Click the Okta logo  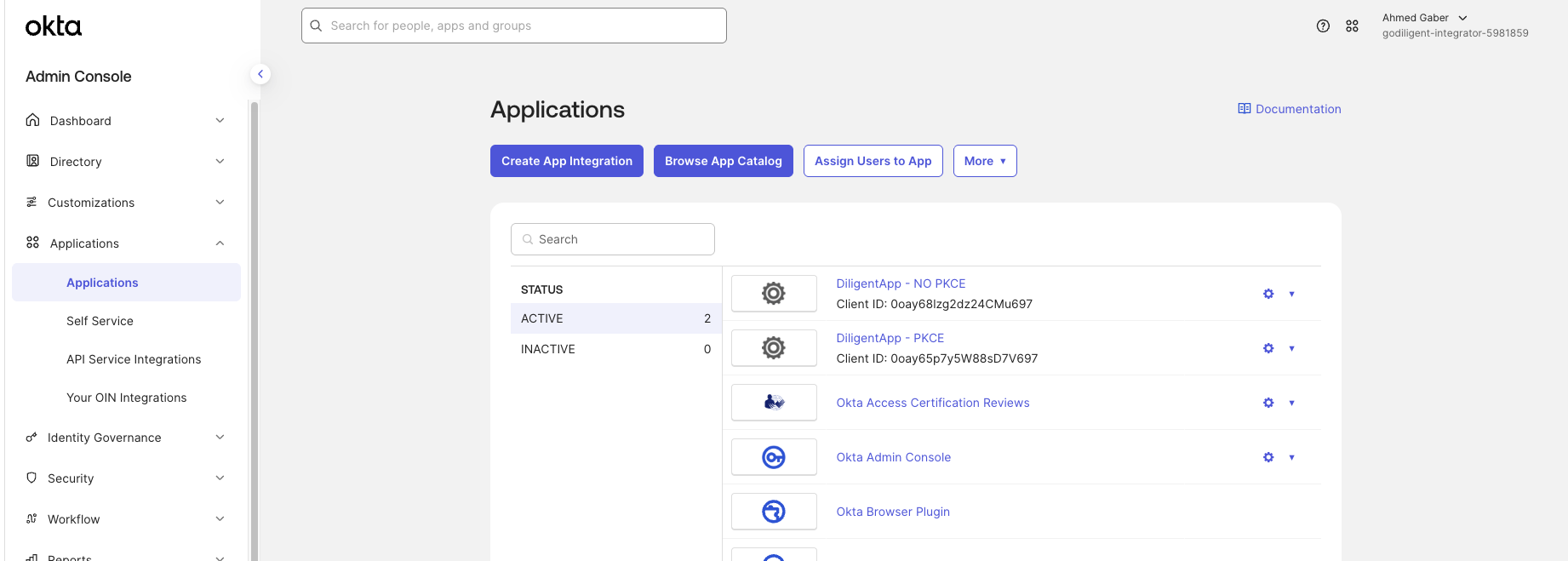(x=54, y=26)
